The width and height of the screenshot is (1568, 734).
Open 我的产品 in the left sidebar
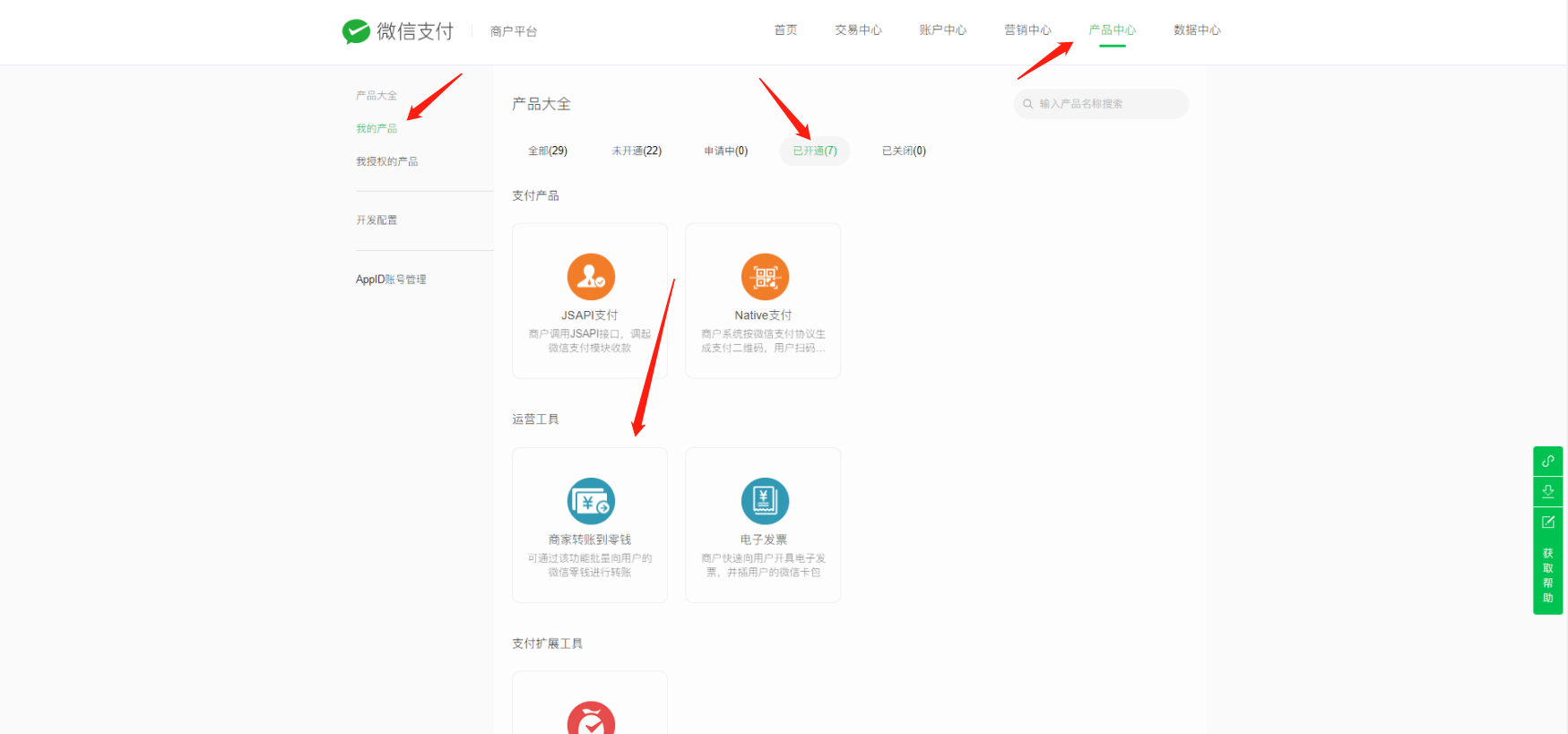(x=377, y=129)
